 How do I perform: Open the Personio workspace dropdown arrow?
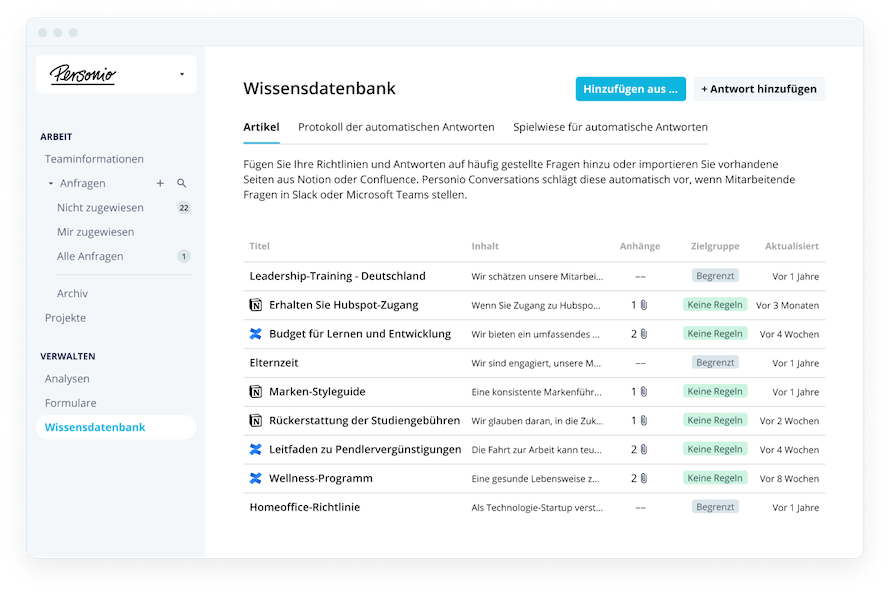182,74
